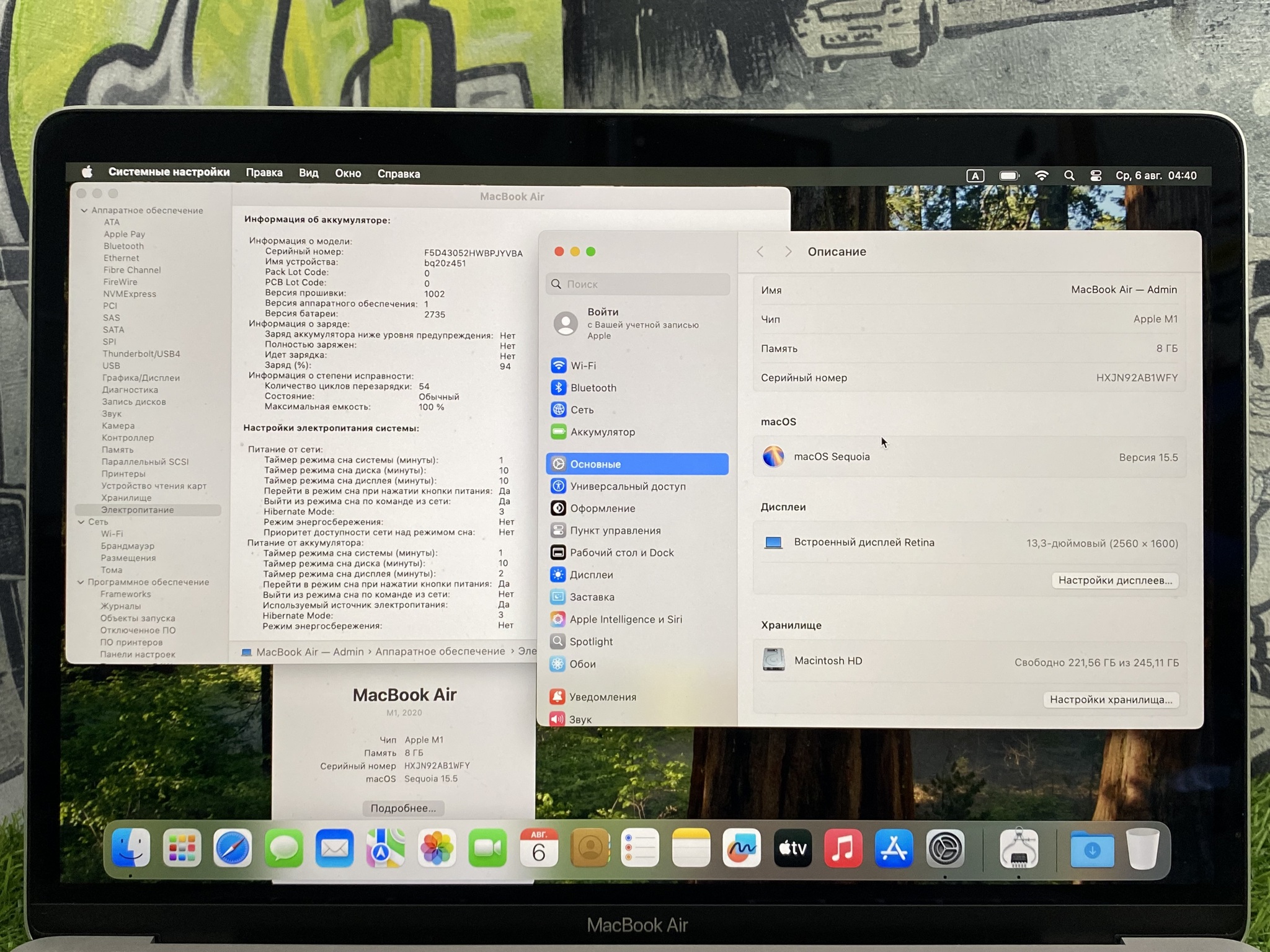Launch App Store from Dock
This screenshot has height=952, width=1270.
tap(894, 848)
